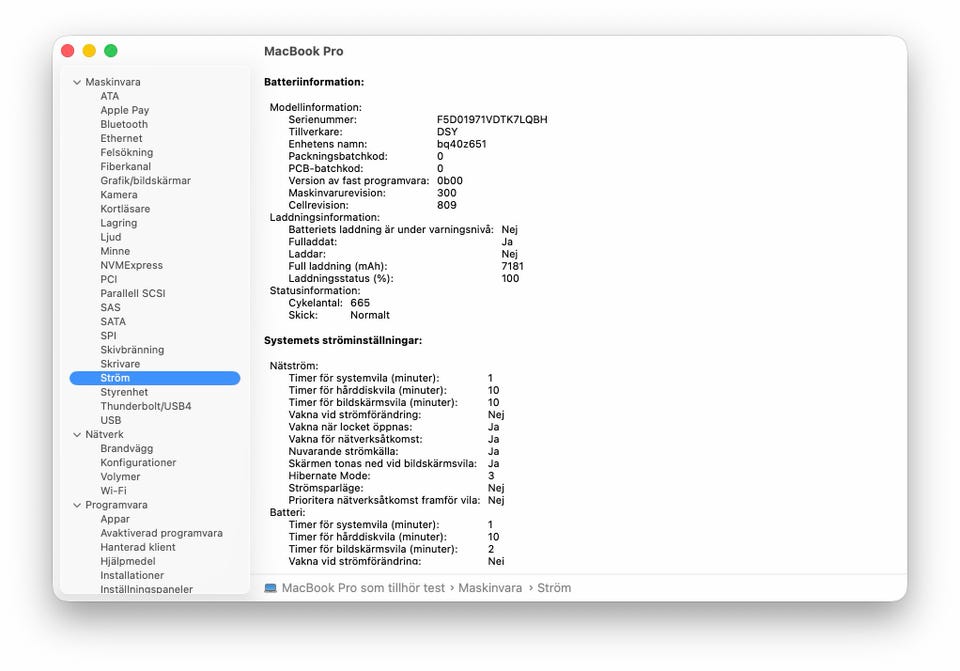Select the highlighted Ström item
The width and height of the screenshot is (960, 671).
pyautogui.click(x=155, y=378)
